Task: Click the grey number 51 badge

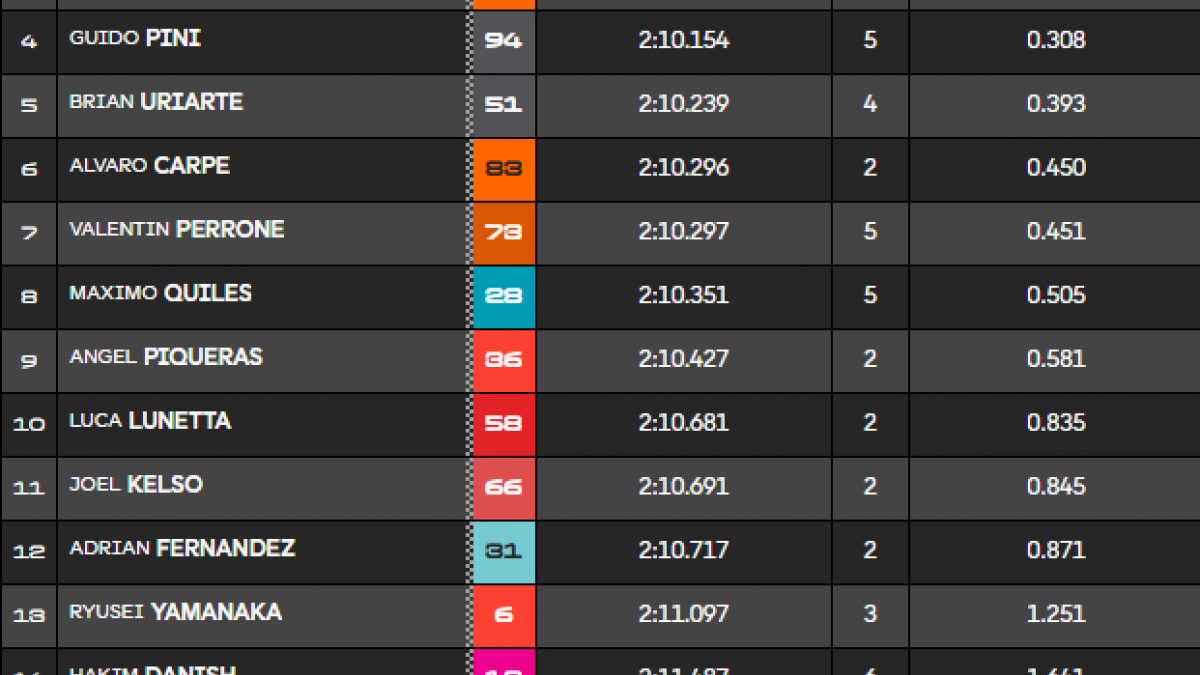Action: (504, 104)
